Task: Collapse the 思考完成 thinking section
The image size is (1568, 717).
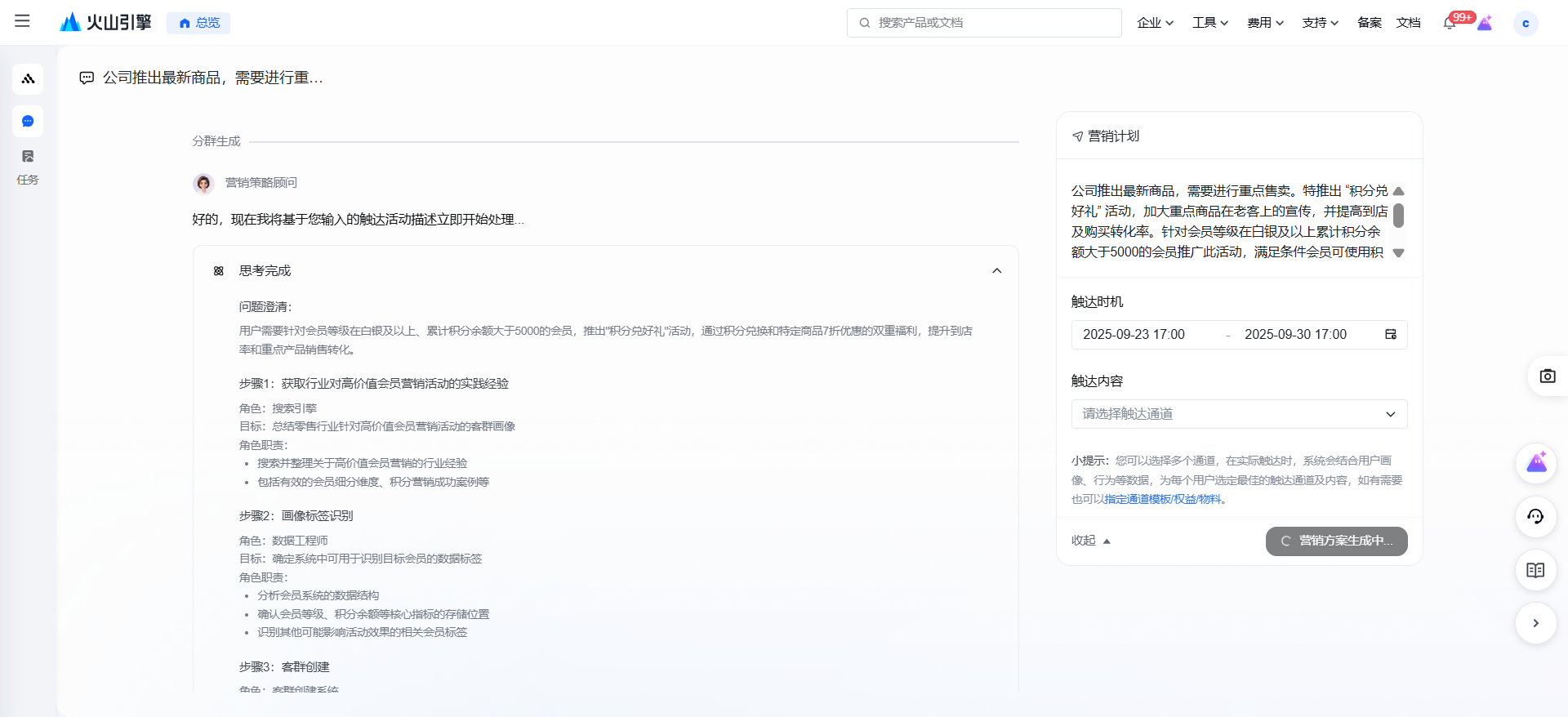Action: click(x=996, y=271)
